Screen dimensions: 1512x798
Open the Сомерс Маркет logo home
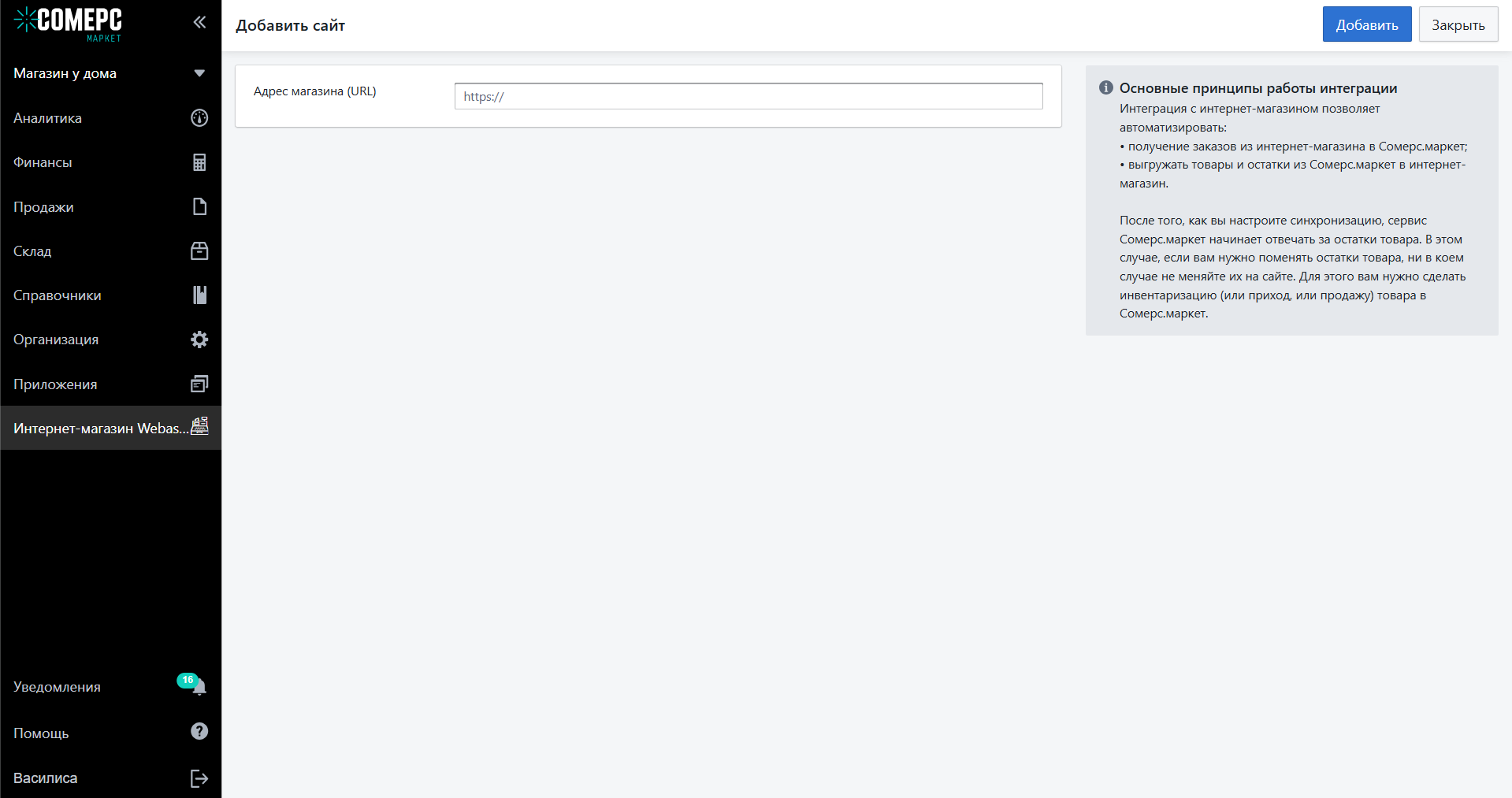68,24
